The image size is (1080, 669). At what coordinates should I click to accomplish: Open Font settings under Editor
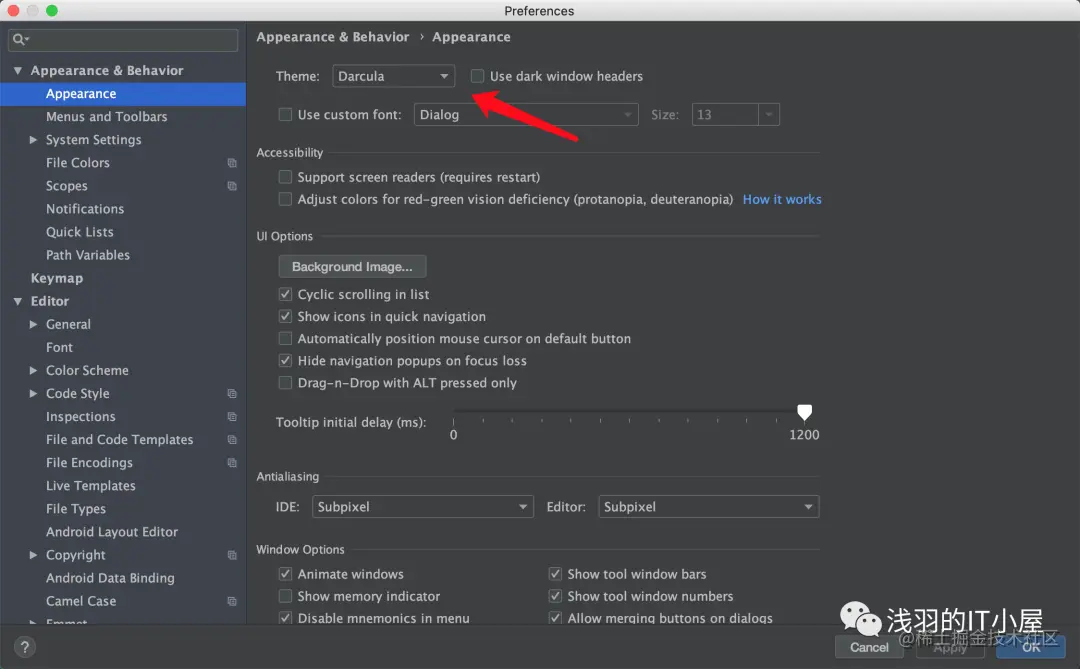coord(59,347)
